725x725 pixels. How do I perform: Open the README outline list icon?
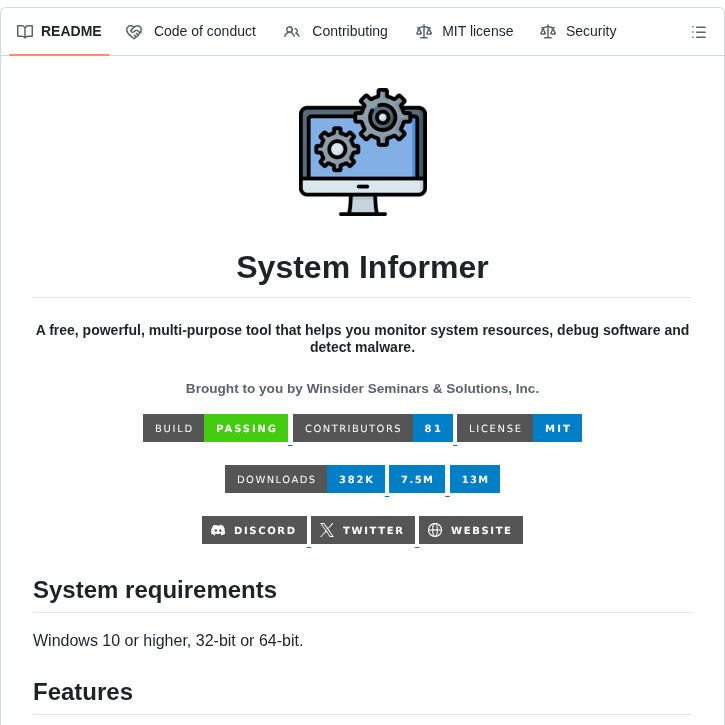(699, 32)
